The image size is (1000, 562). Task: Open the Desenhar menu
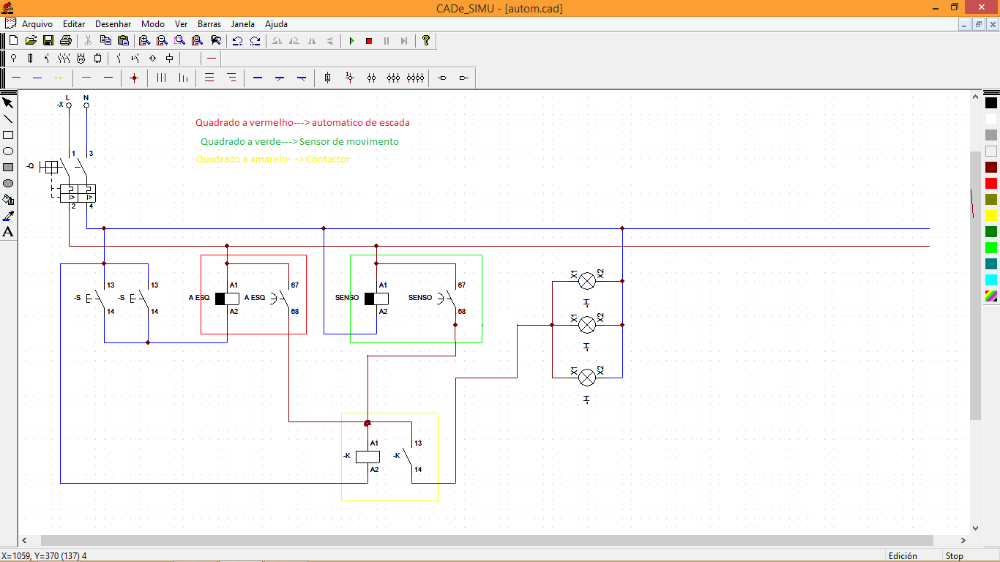[x=112, y=23]
